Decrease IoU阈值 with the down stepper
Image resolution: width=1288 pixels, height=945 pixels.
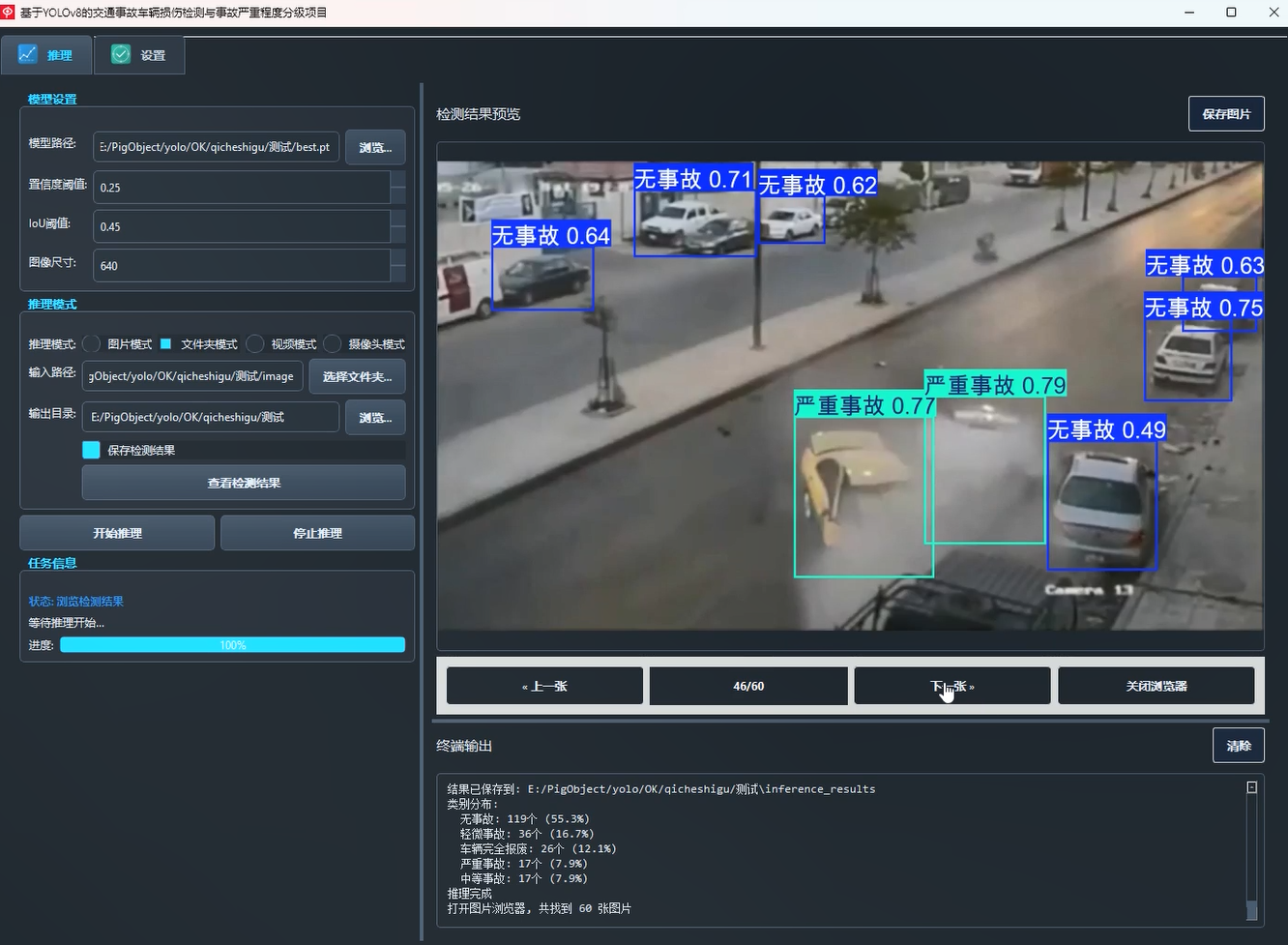(397, 234)
